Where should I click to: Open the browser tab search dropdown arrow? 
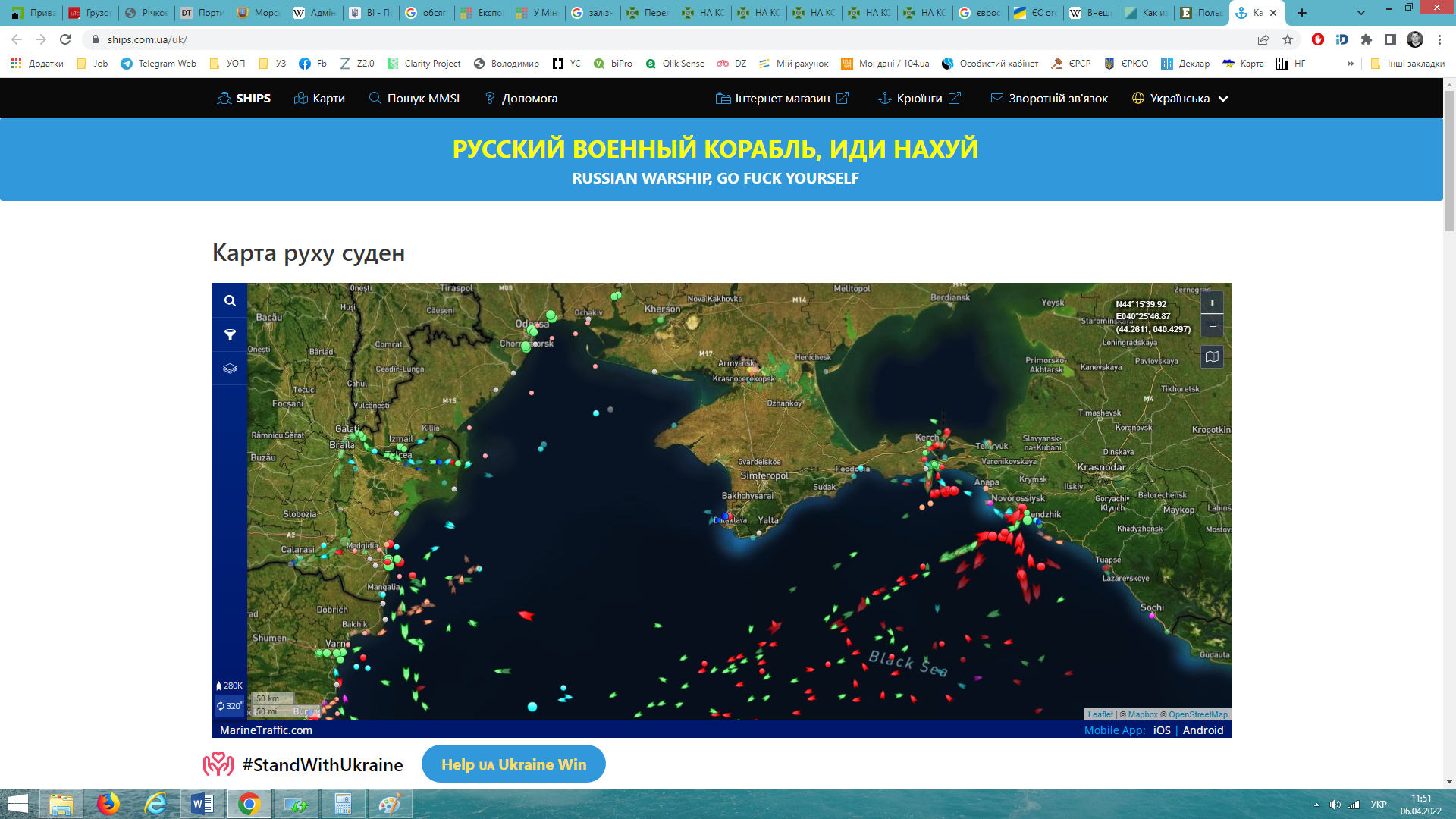coord(1361,13)
